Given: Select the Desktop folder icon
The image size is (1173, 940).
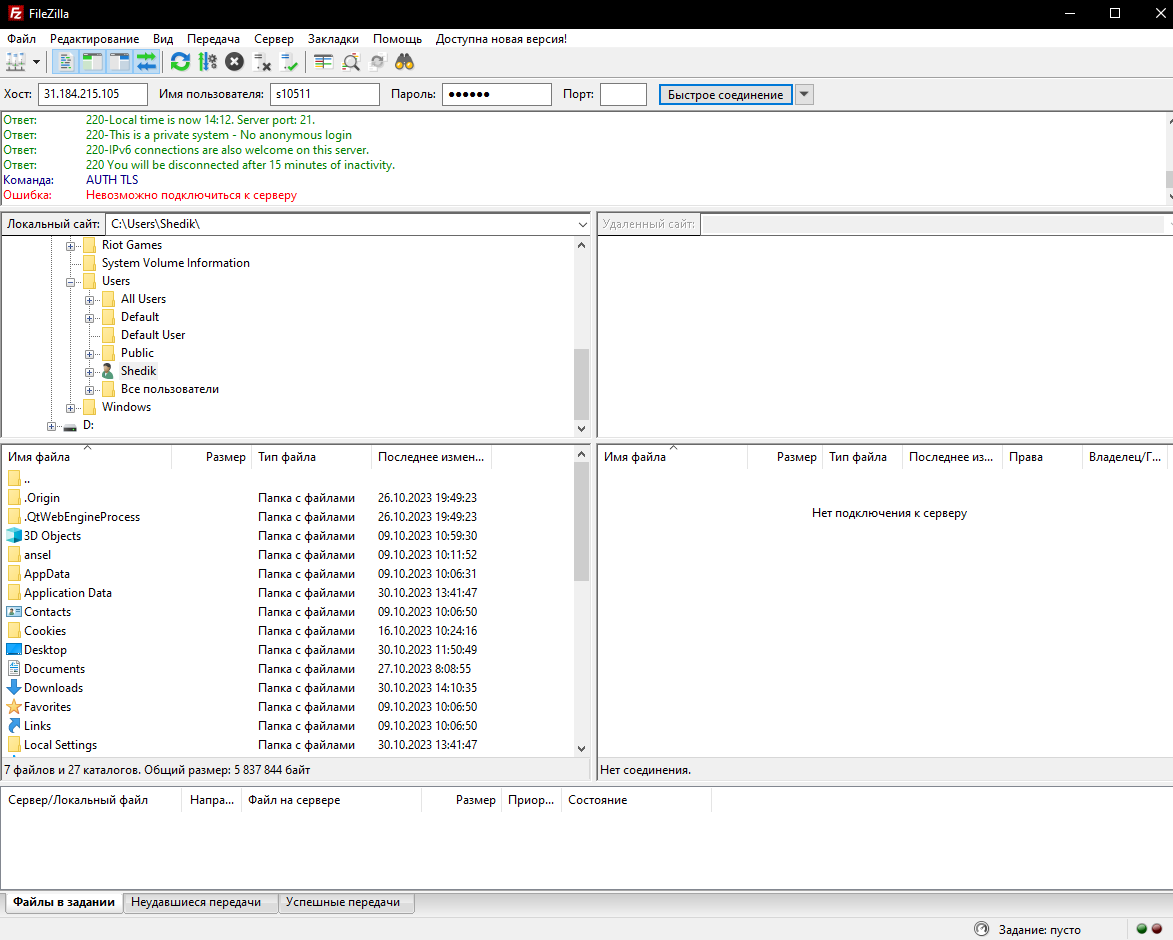Looking at the screenshot, I should 14,649.
